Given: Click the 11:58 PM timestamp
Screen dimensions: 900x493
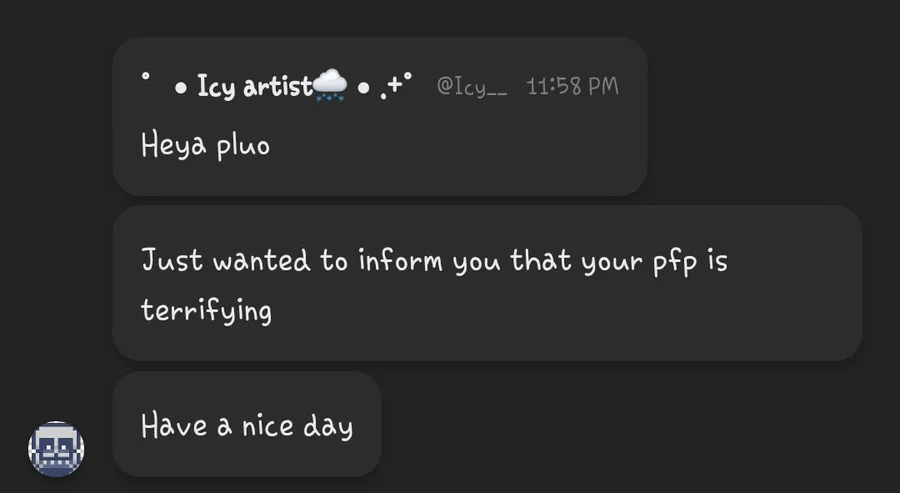Looking at the screenshot, I should point(572,86).
